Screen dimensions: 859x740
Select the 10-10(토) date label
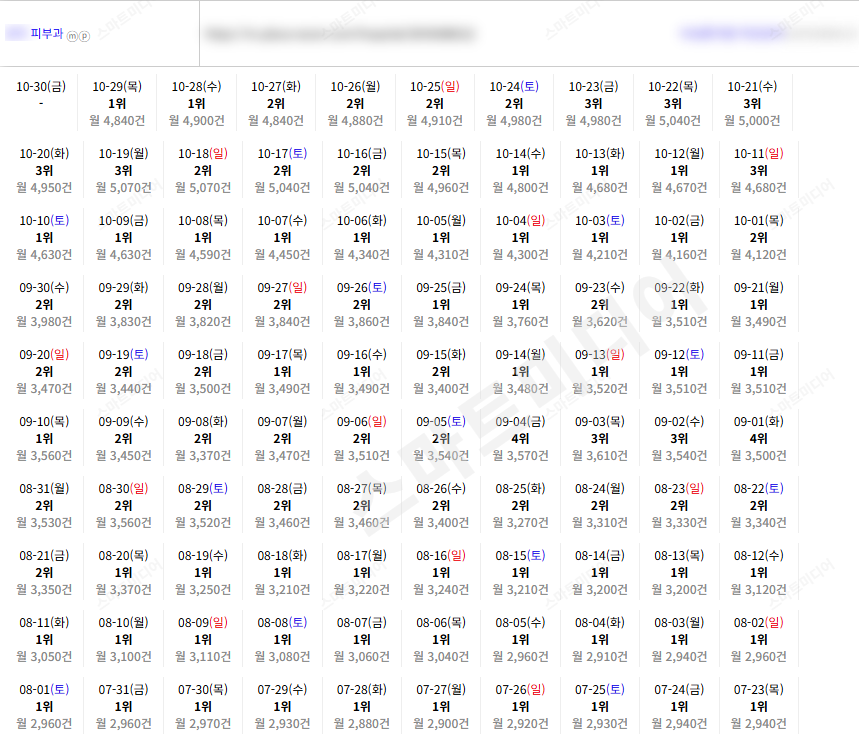44,220
